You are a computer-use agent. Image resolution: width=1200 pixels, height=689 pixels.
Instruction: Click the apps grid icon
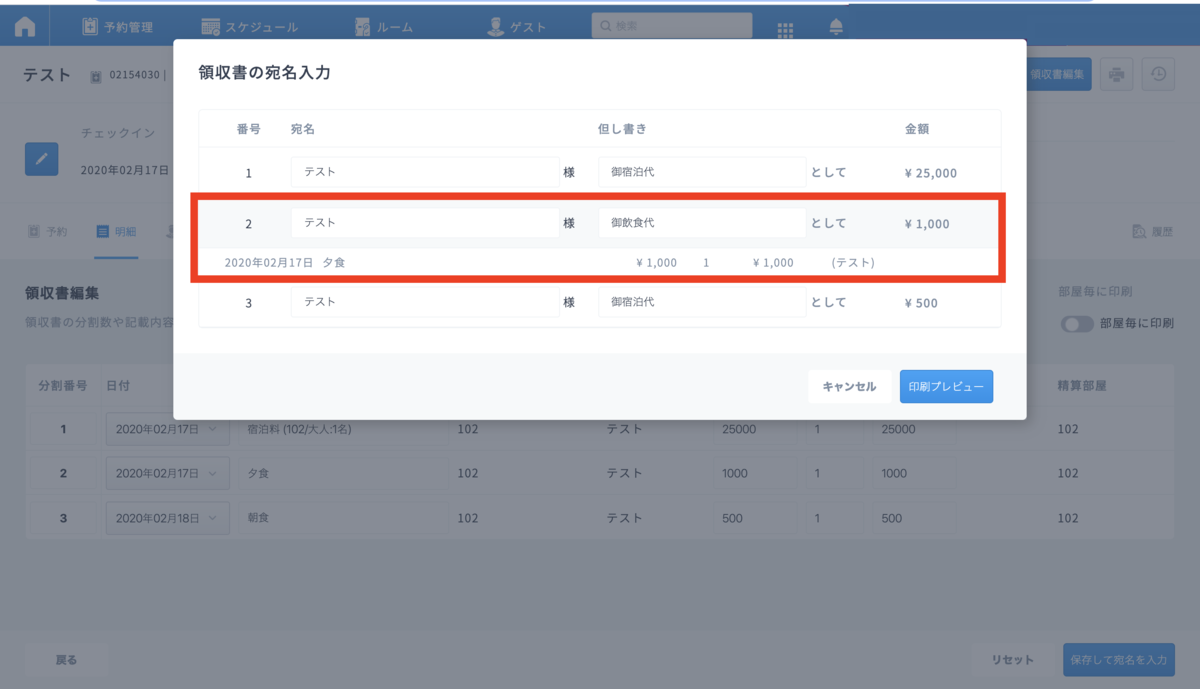tap(786, 29)
